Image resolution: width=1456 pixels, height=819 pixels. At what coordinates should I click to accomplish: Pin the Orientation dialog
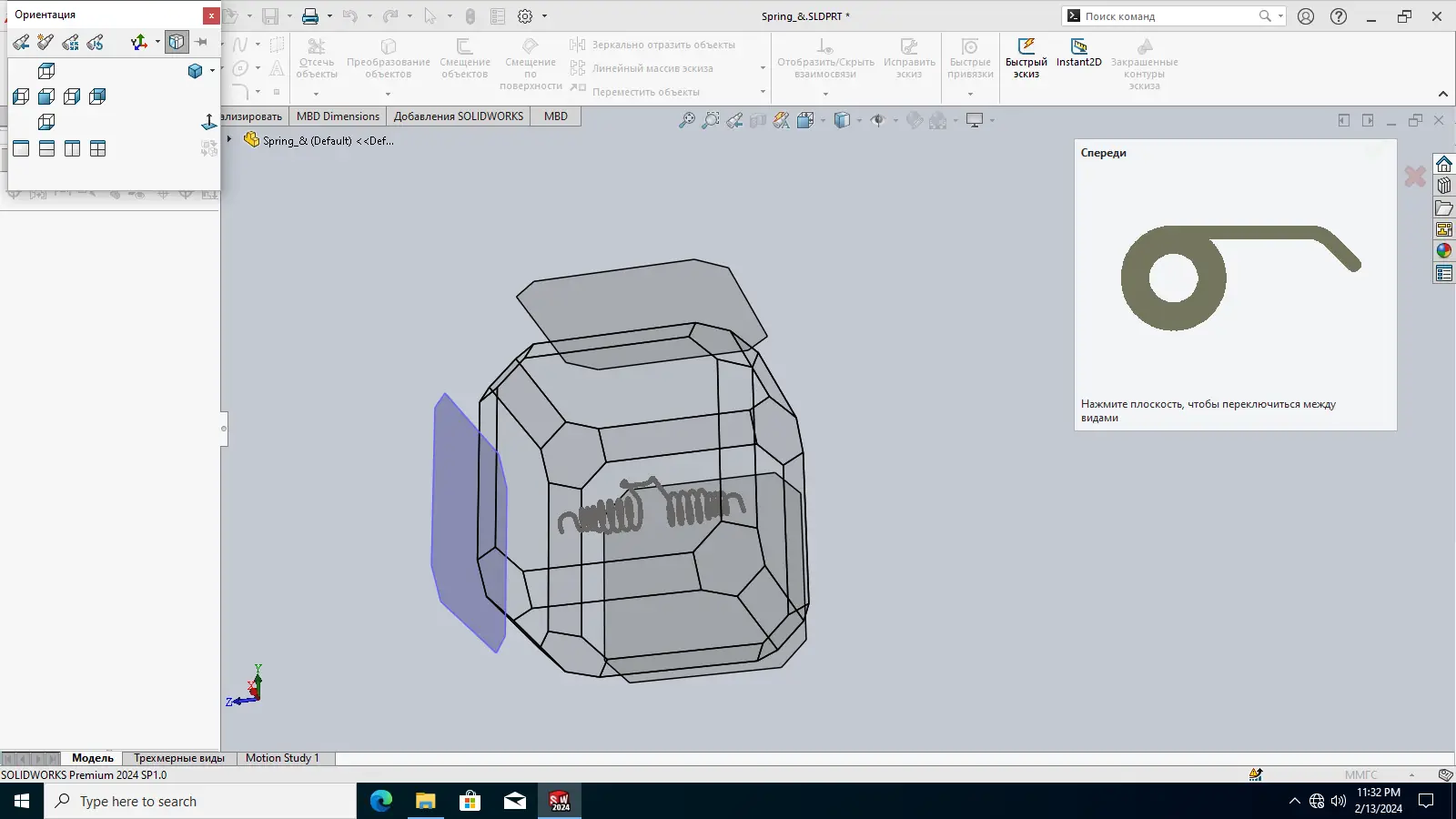202,43
